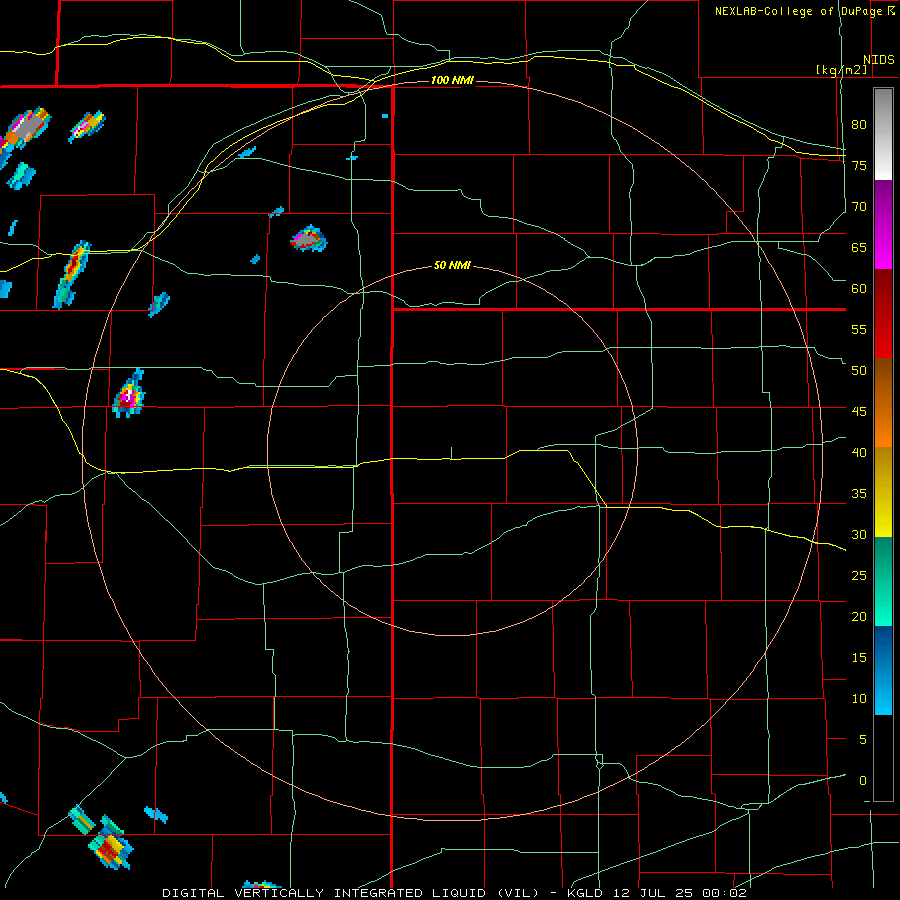This screenshot has height=900, width=900.
Task: Select the 0 value on the VIL scale
Action: pos(862,781)
